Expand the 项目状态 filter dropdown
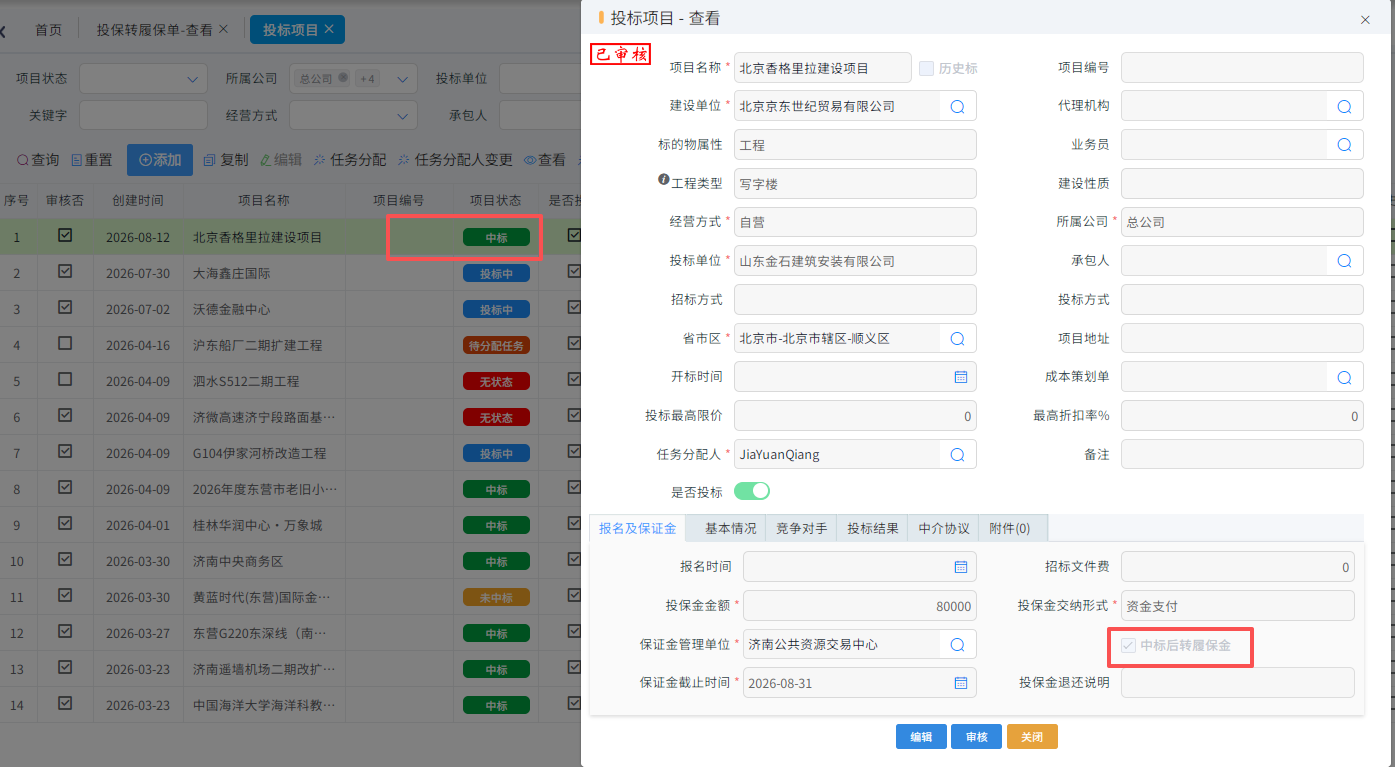 [191, 79]
